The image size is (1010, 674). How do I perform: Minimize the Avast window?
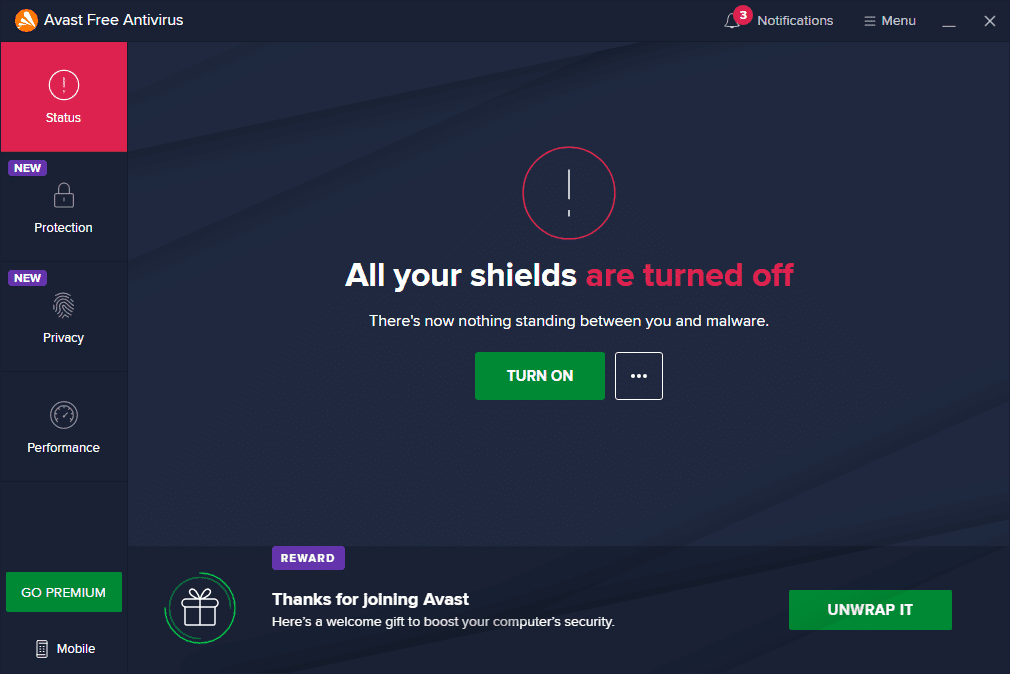949,21
